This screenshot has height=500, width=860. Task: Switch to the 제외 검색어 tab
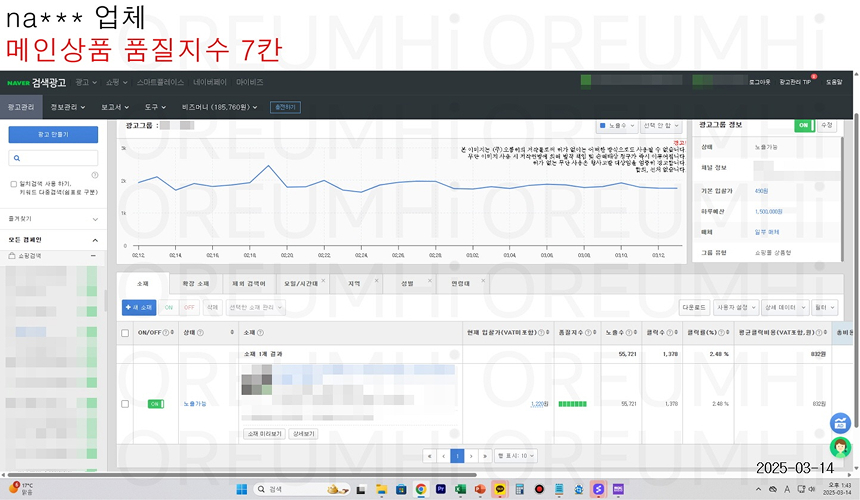click(248, 283)
